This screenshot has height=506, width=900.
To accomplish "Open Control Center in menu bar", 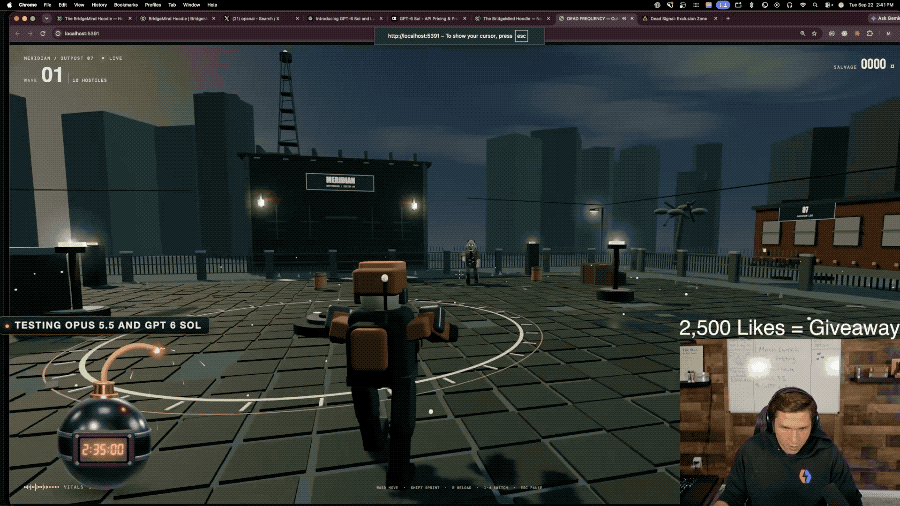I will point(828,5).
